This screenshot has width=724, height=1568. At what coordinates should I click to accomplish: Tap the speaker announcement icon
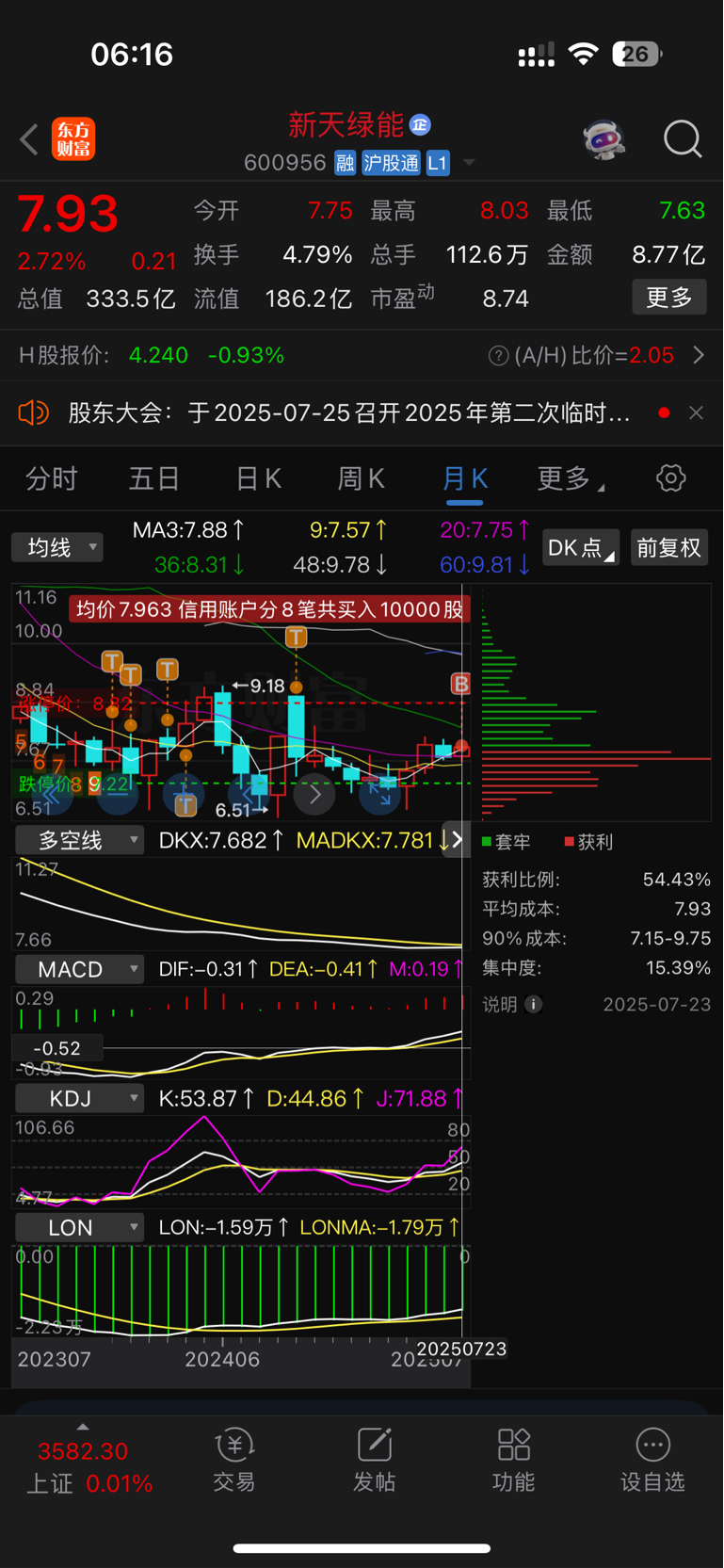coord(33,412)
